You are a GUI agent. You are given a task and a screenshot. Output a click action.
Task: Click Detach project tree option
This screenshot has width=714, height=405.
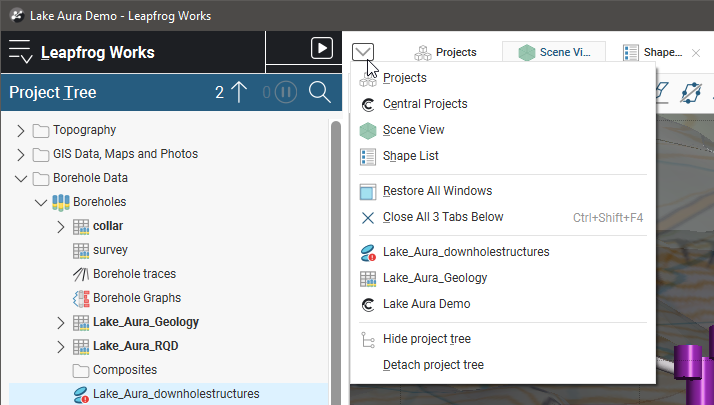pyautogui.click(x=433, y=365)
